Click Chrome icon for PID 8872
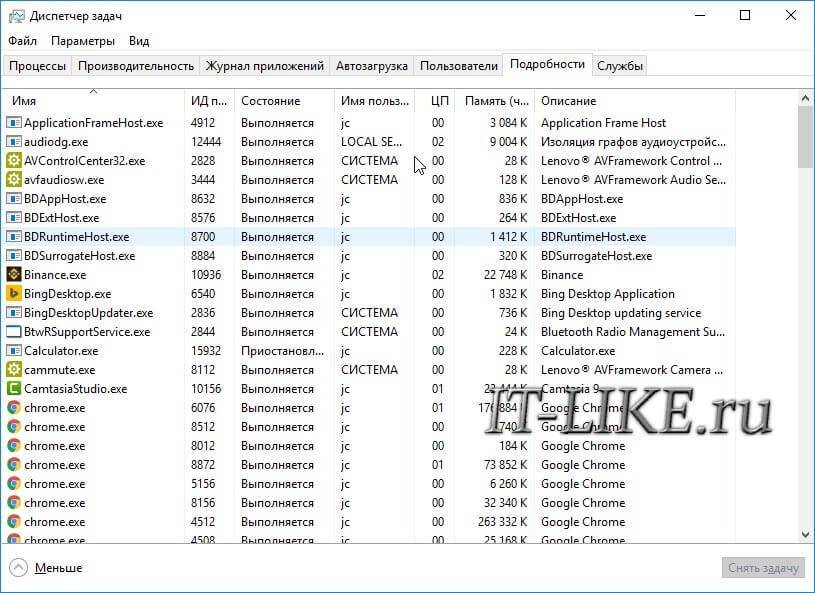Screen dimensions: 815x593 [x=14, y=465]
